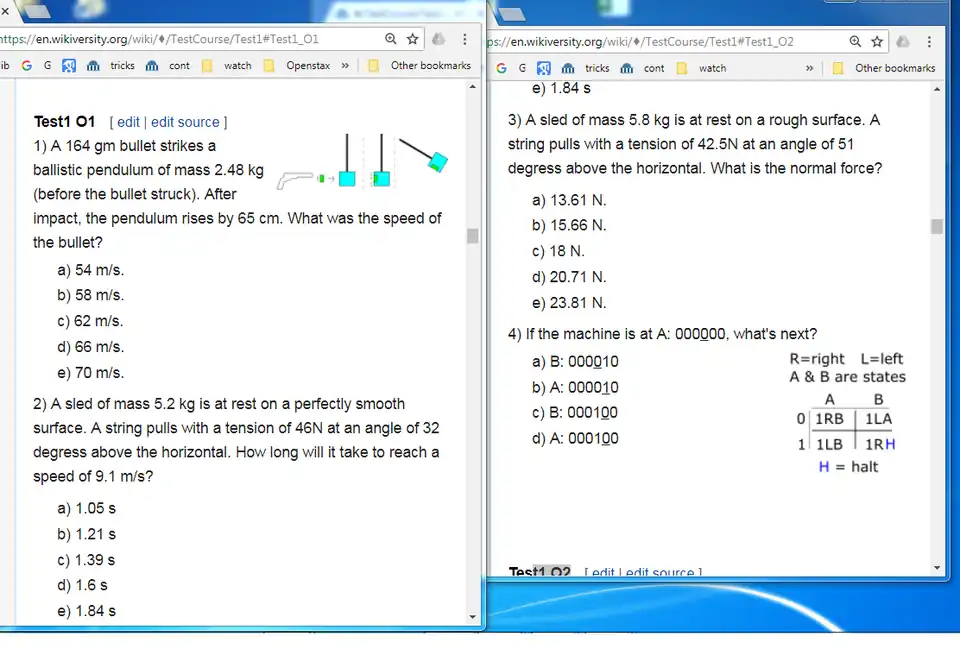Open the Chrome menu in left window
The height and width of the screenshot is (649, 960).
click(464, 39)
